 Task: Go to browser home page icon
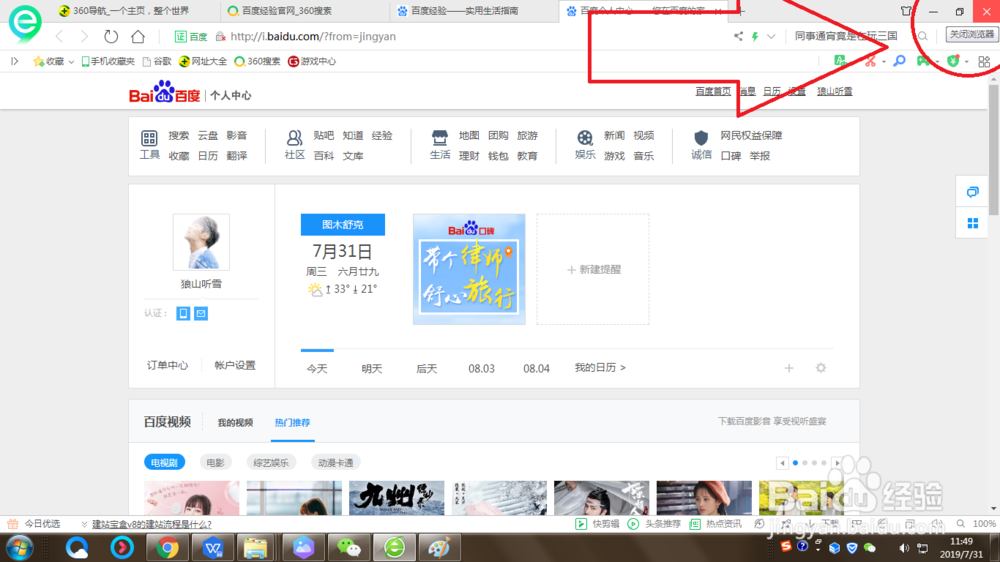click(138, 36)
